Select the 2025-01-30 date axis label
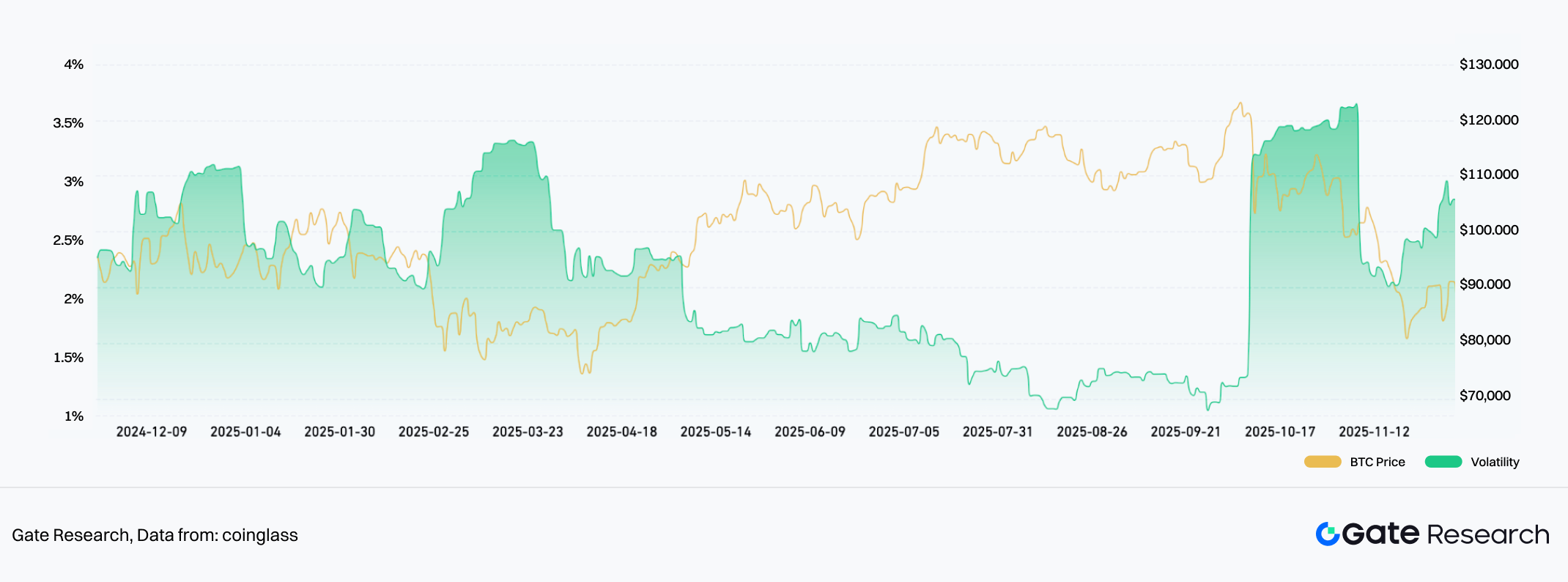This screenshot has height=582, width=1568. click(340, 432)
